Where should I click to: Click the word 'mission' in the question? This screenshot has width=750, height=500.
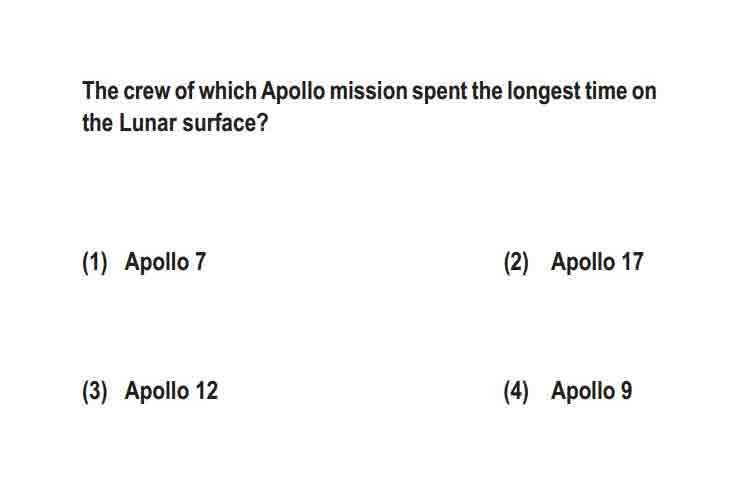(368, 91)
